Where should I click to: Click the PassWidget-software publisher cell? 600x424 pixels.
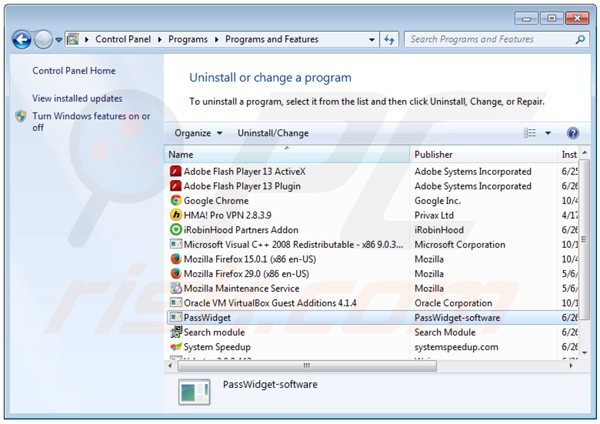[x=457, y=318]
